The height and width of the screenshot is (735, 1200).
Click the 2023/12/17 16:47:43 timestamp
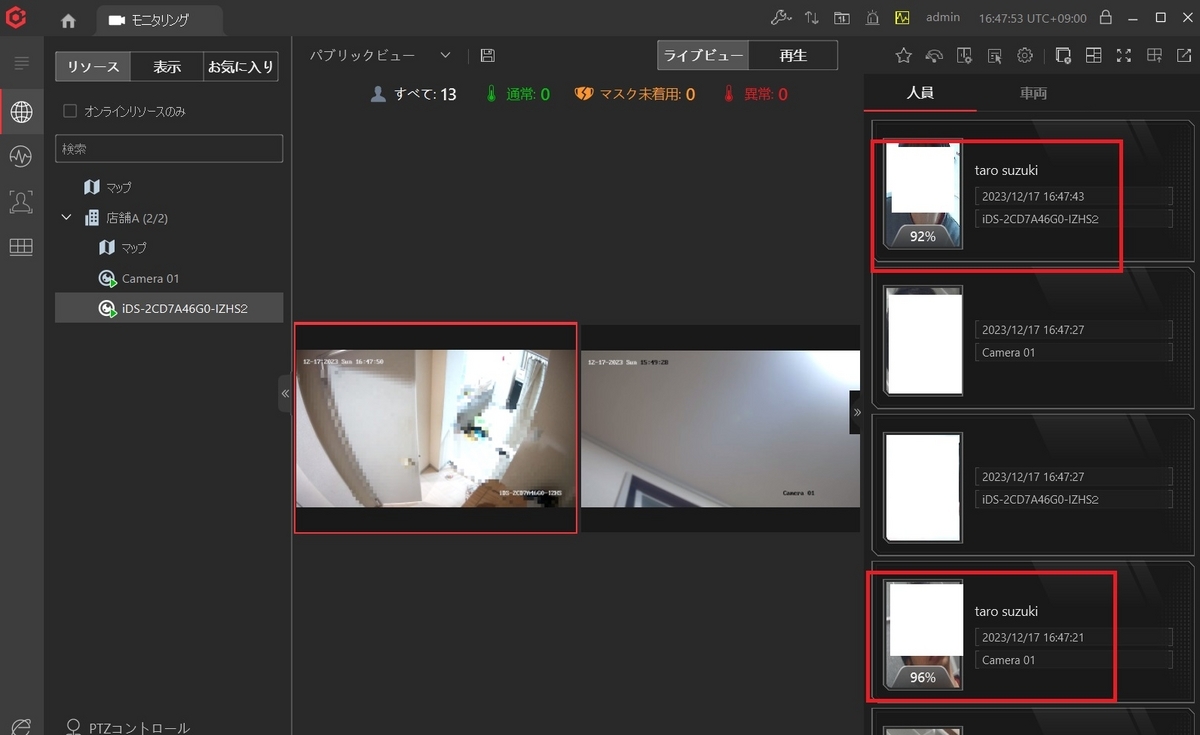click(x=1033, y=197)
